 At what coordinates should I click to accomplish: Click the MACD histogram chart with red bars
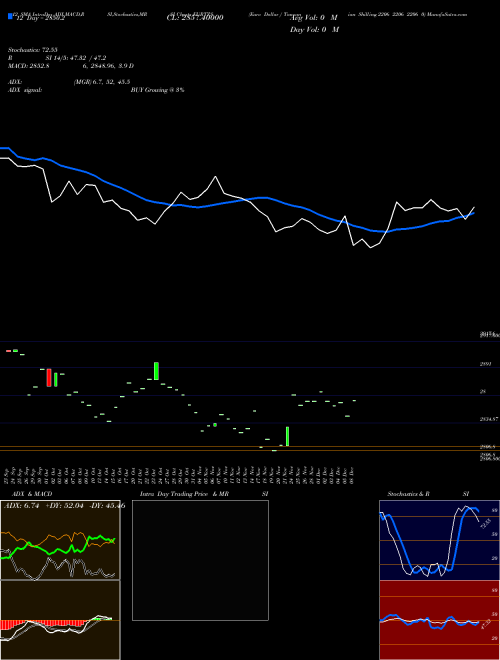tap(60, 620)
